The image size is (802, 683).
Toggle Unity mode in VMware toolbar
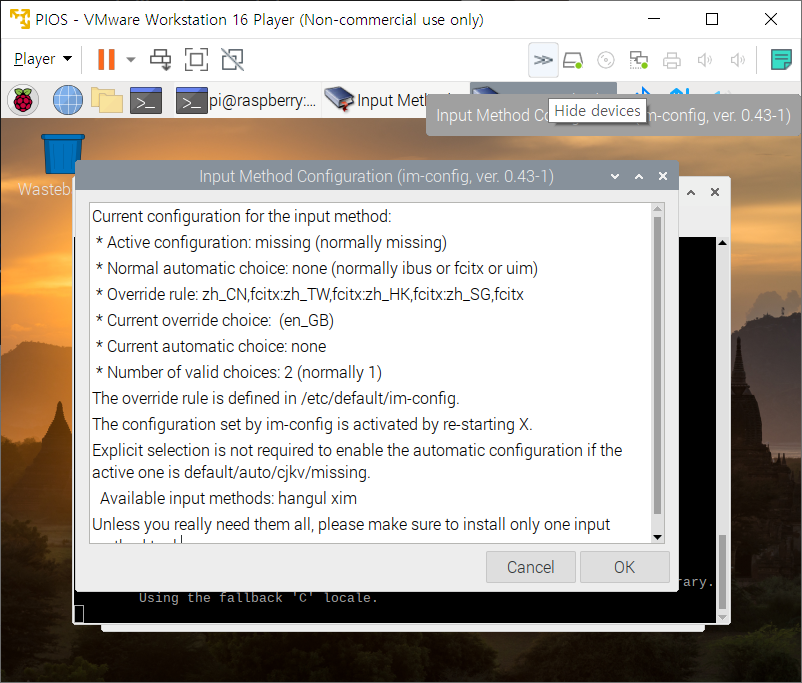point(232,60)
